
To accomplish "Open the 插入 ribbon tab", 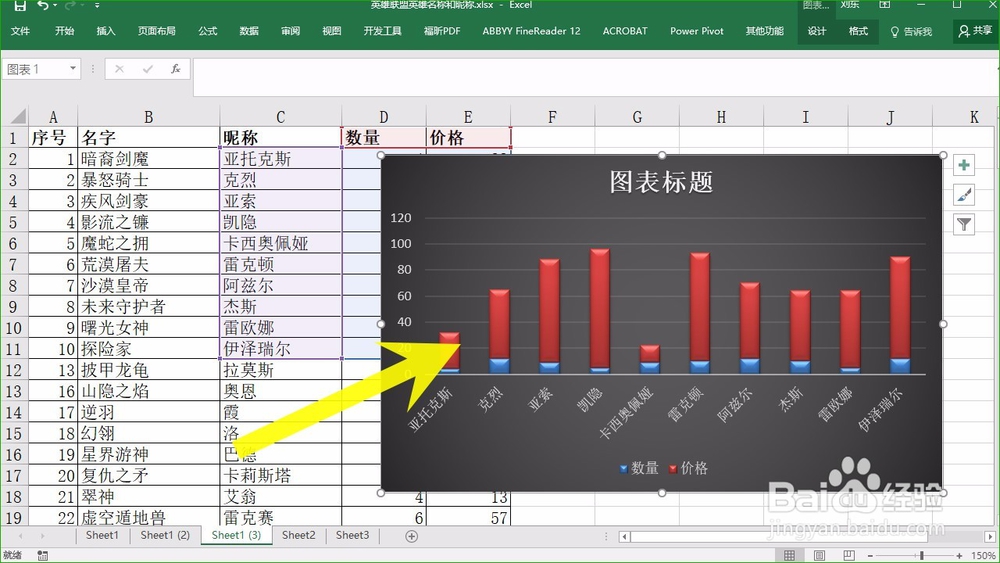I will click(x=106, y=31).
